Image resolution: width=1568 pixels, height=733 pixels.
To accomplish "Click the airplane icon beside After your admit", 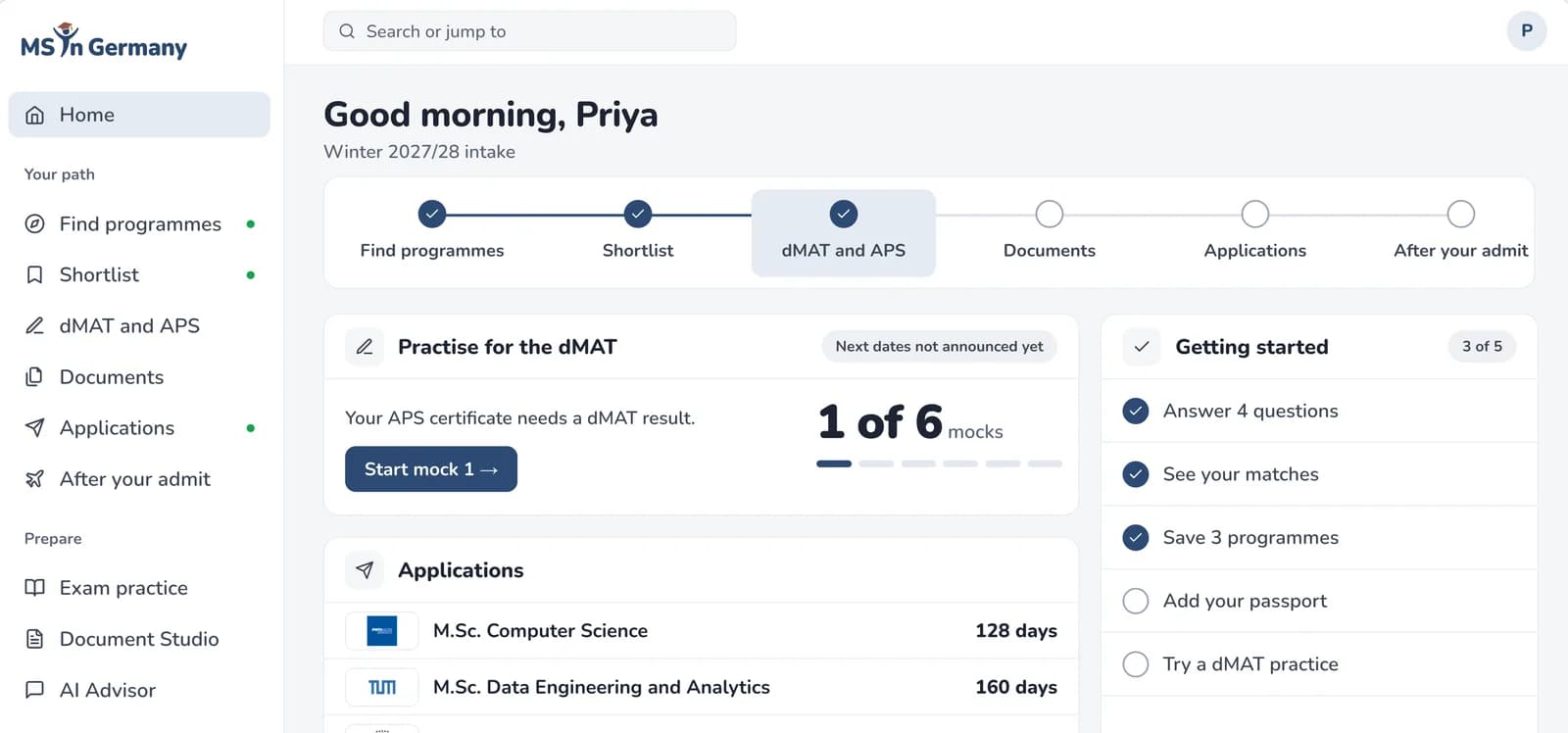I will coord(34,479).
